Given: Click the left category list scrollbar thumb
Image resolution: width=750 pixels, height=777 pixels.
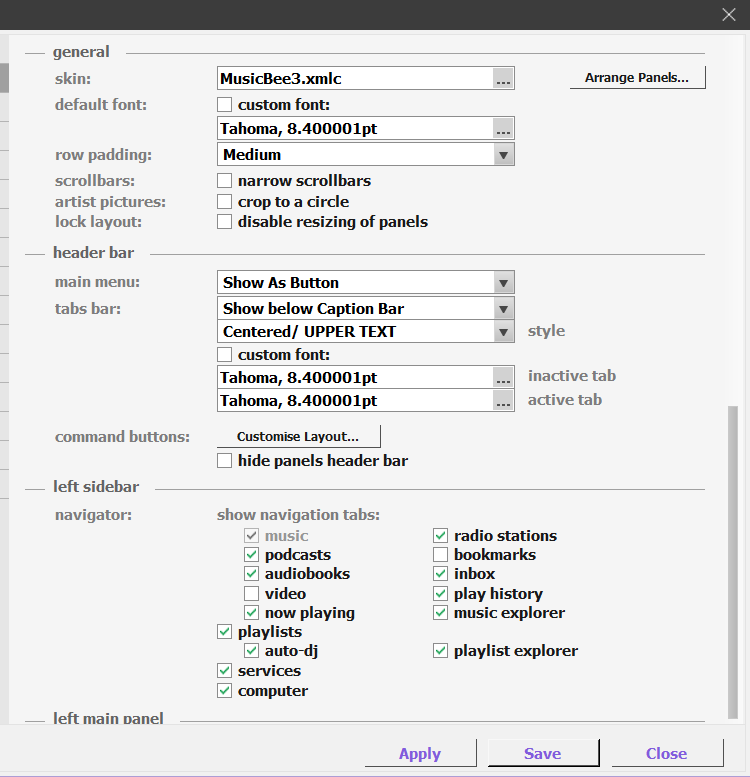Looking at the screenshot, I should (4, 78).
